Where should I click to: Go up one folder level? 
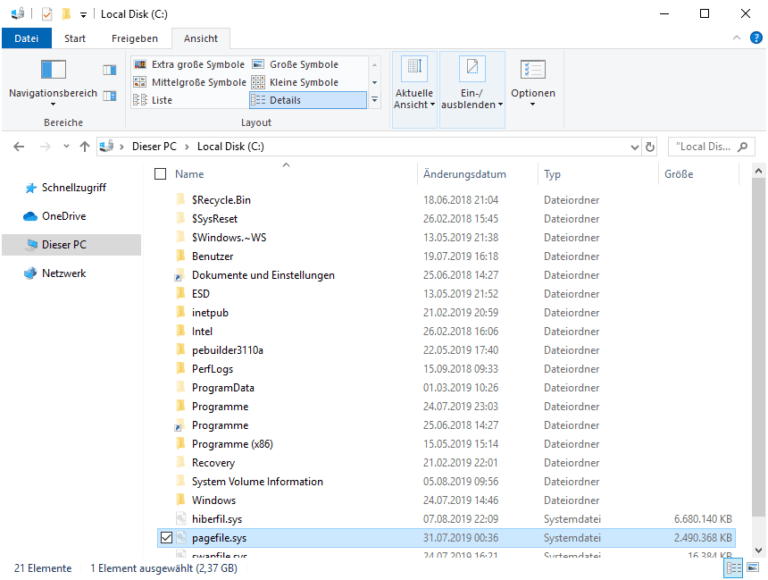click(x=85, y=146)
